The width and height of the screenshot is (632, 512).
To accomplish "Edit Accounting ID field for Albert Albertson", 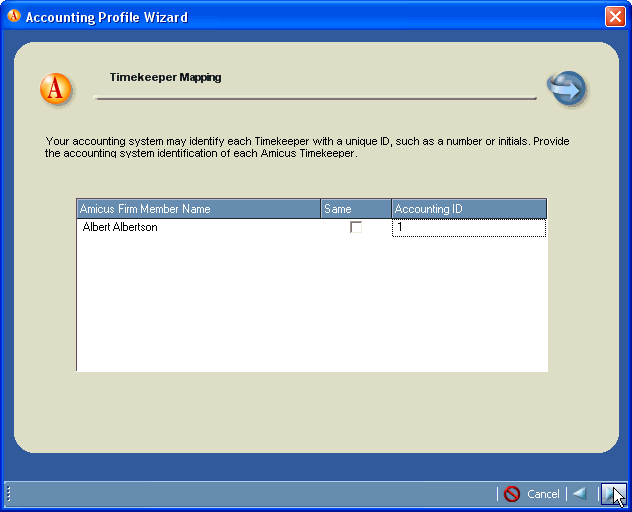I will coord(468,228).
